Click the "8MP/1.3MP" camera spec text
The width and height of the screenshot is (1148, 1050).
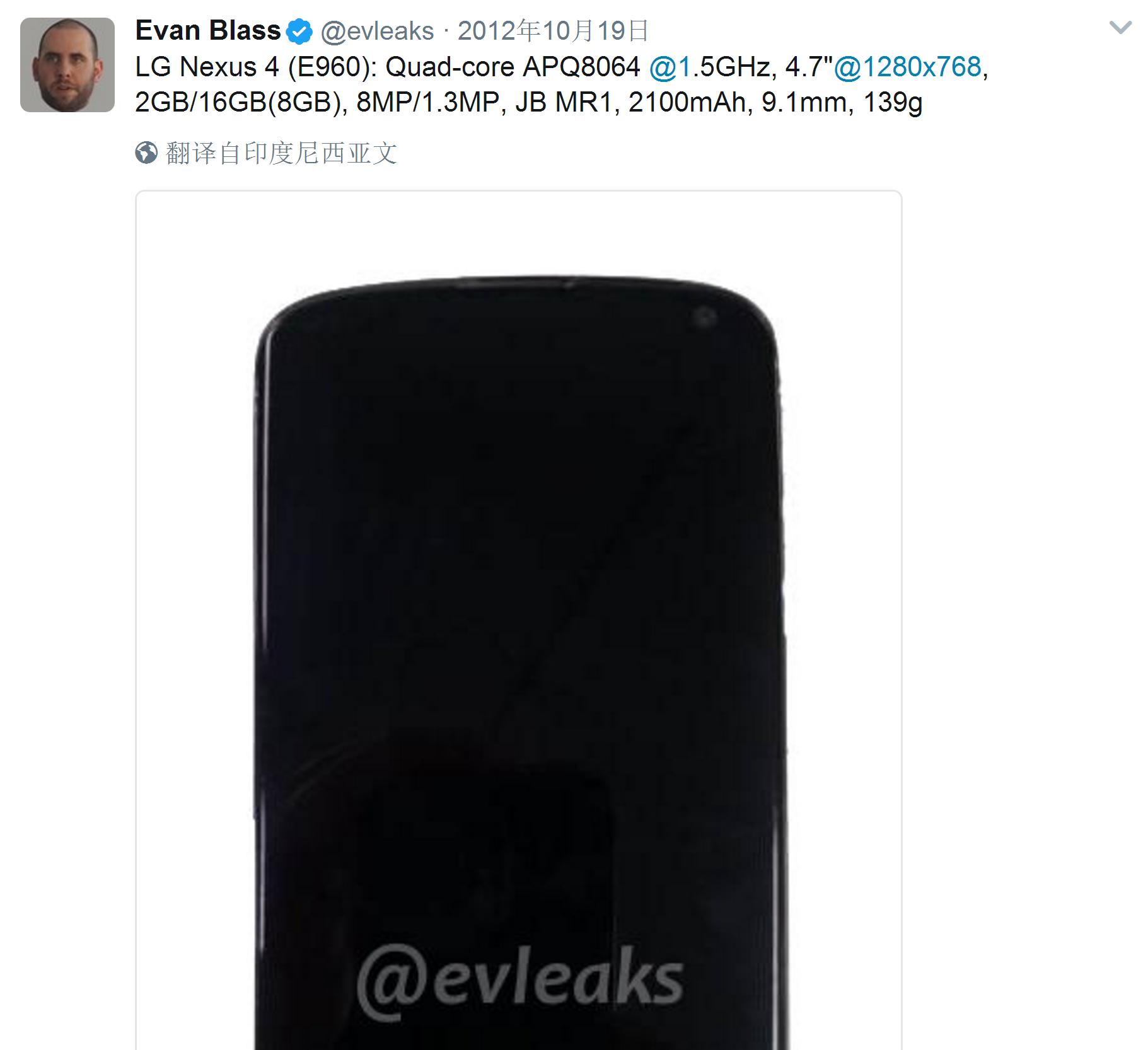point(429,102)
